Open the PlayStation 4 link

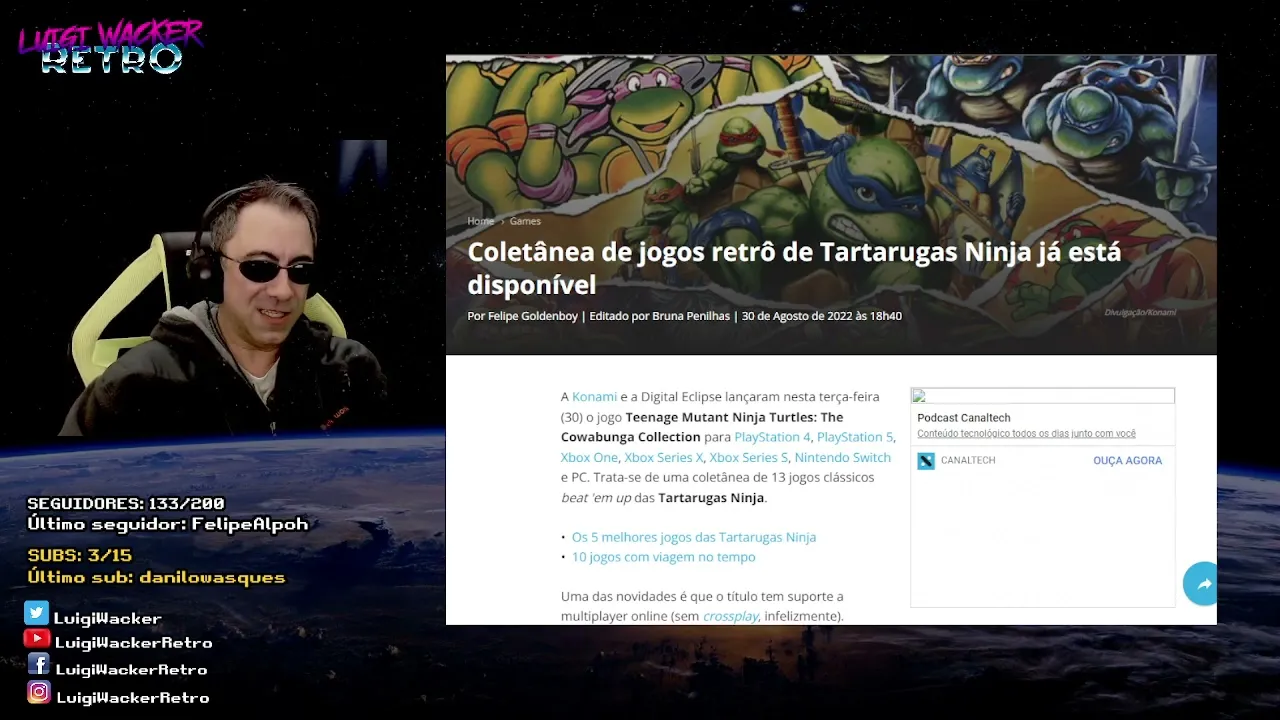(772, 437)
